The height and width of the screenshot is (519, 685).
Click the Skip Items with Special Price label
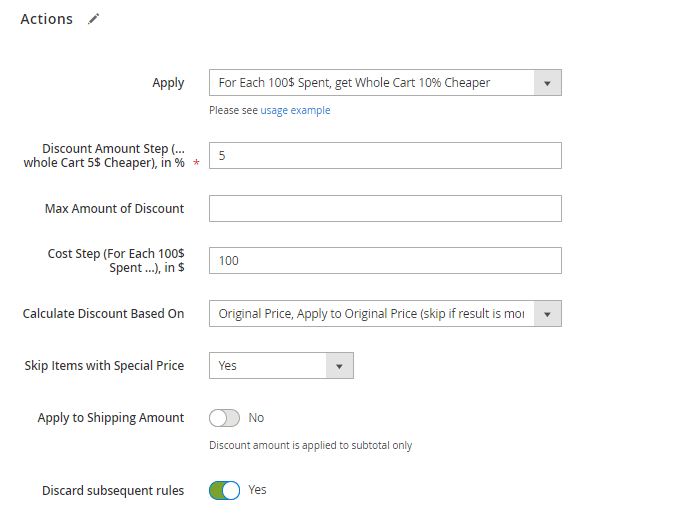[x=104, y=366]
